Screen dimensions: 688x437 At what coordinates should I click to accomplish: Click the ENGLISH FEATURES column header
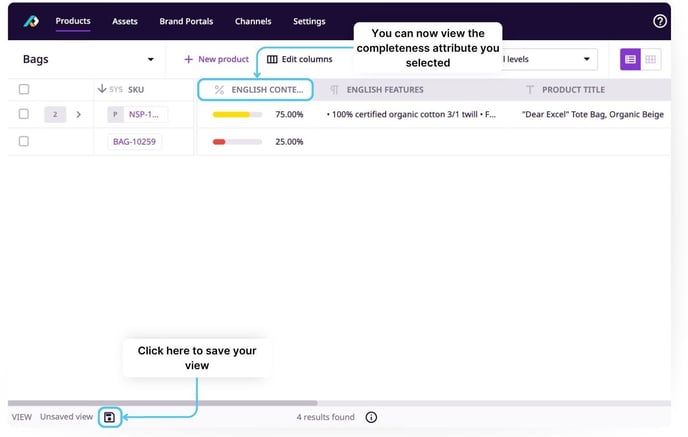tap(385, 90)
